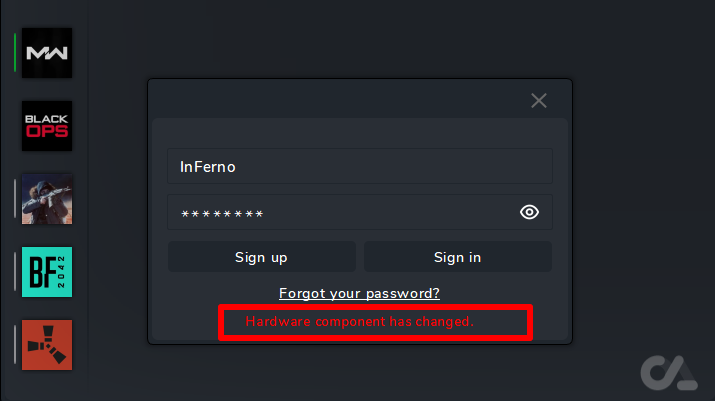715x401 pixels.
Task: Click into the masked password field
Action: point(340,212)
